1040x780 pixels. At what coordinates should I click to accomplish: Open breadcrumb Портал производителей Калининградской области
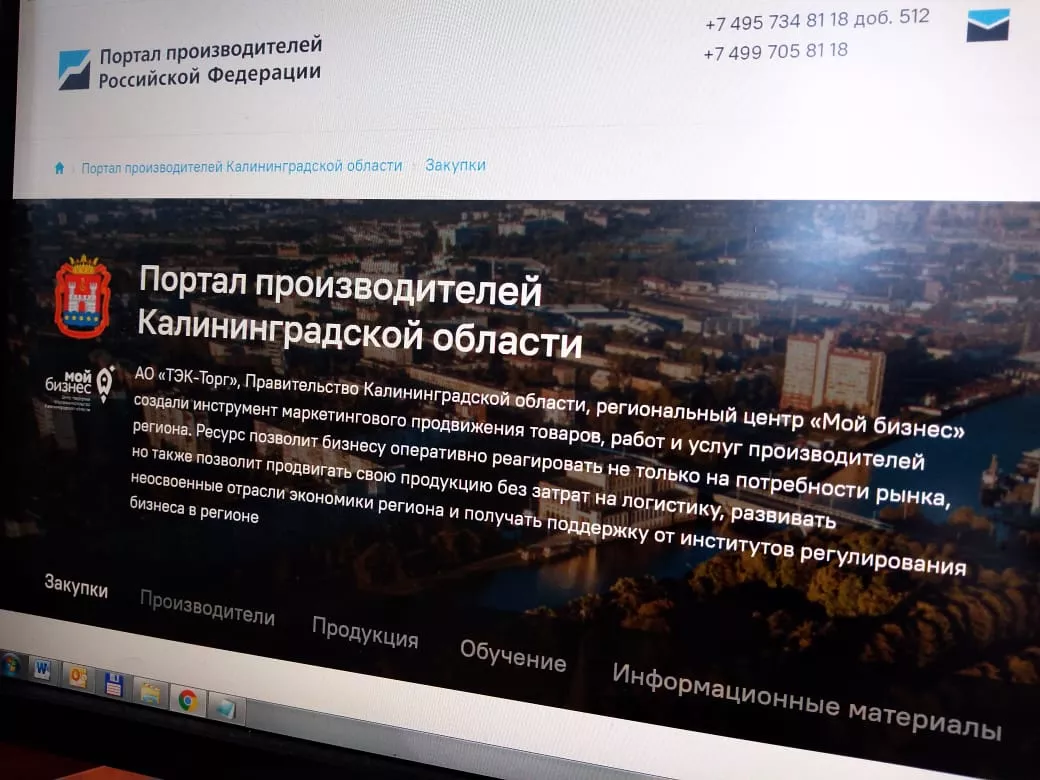(x=242, y=166)
